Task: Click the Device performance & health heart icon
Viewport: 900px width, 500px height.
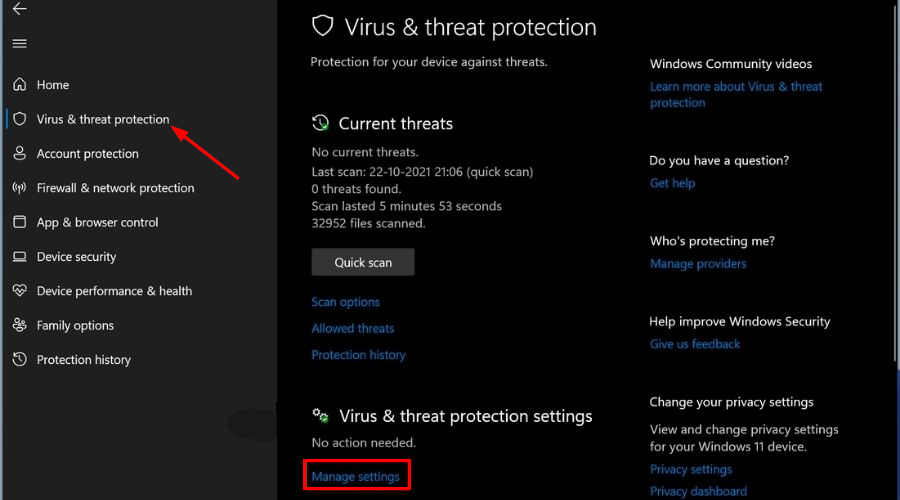Action: (19, 291)
